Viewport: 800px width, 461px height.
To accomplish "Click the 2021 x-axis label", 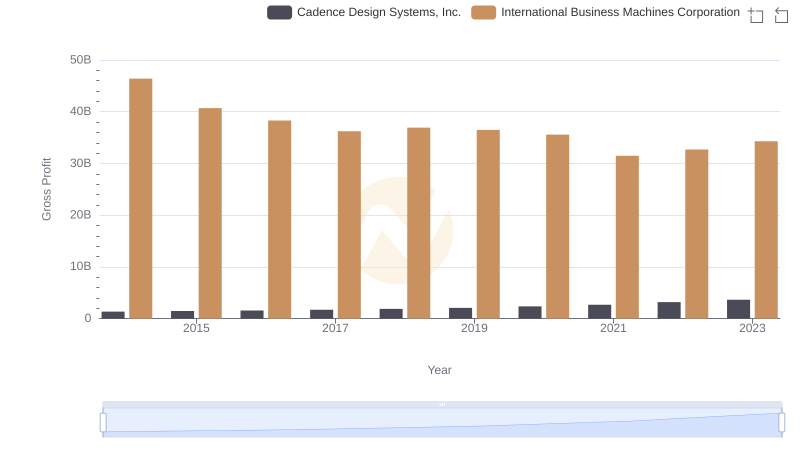I will [x=613, y=328].
